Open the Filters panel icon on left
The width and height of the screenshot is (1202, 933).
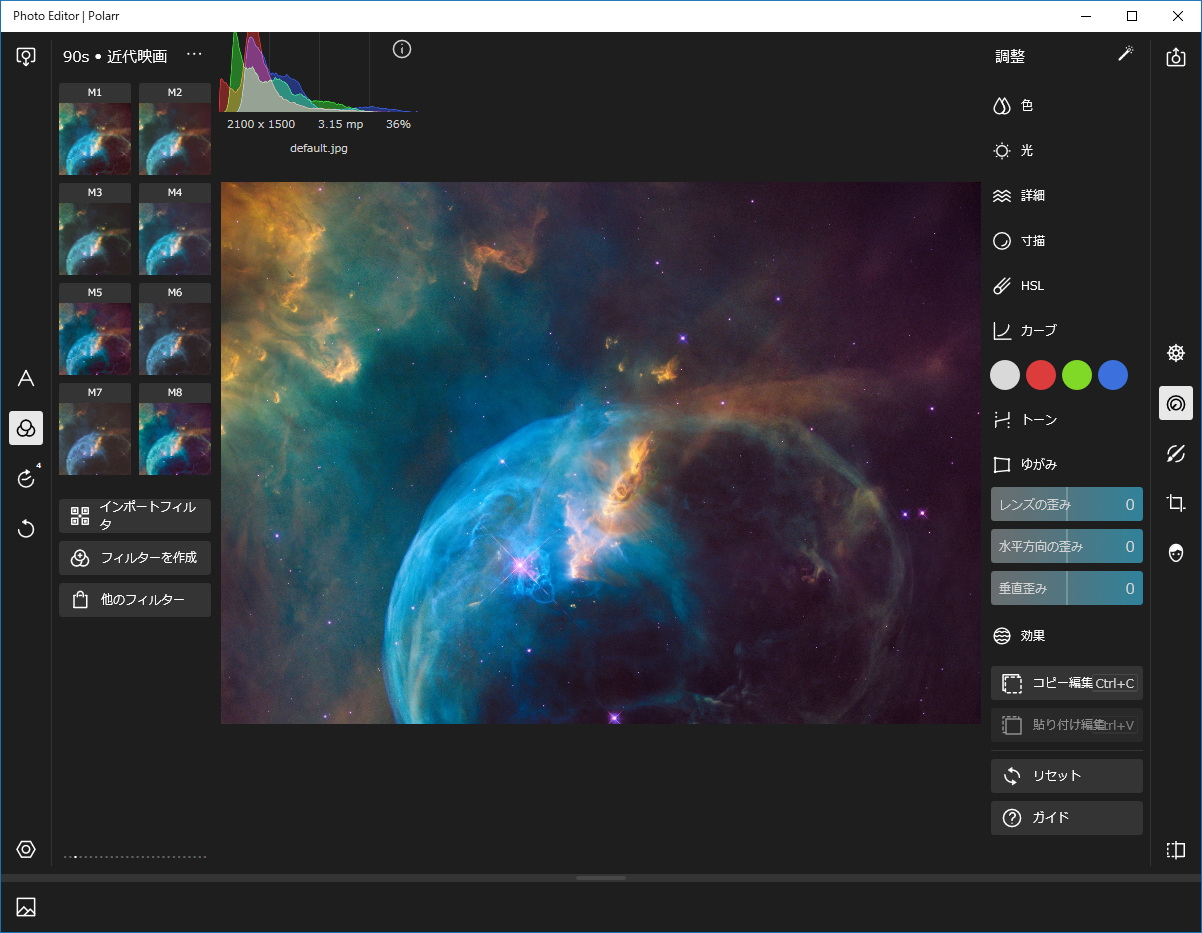(x=26, y=428)
